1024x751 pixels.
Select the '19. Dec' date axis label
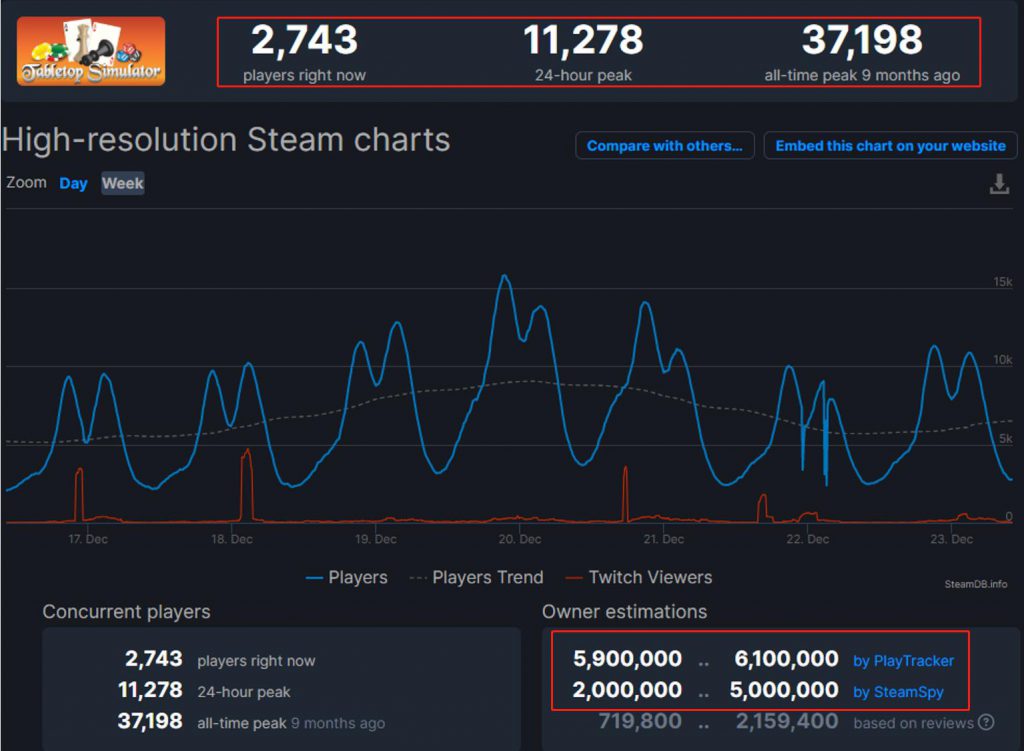click(376, 539)
